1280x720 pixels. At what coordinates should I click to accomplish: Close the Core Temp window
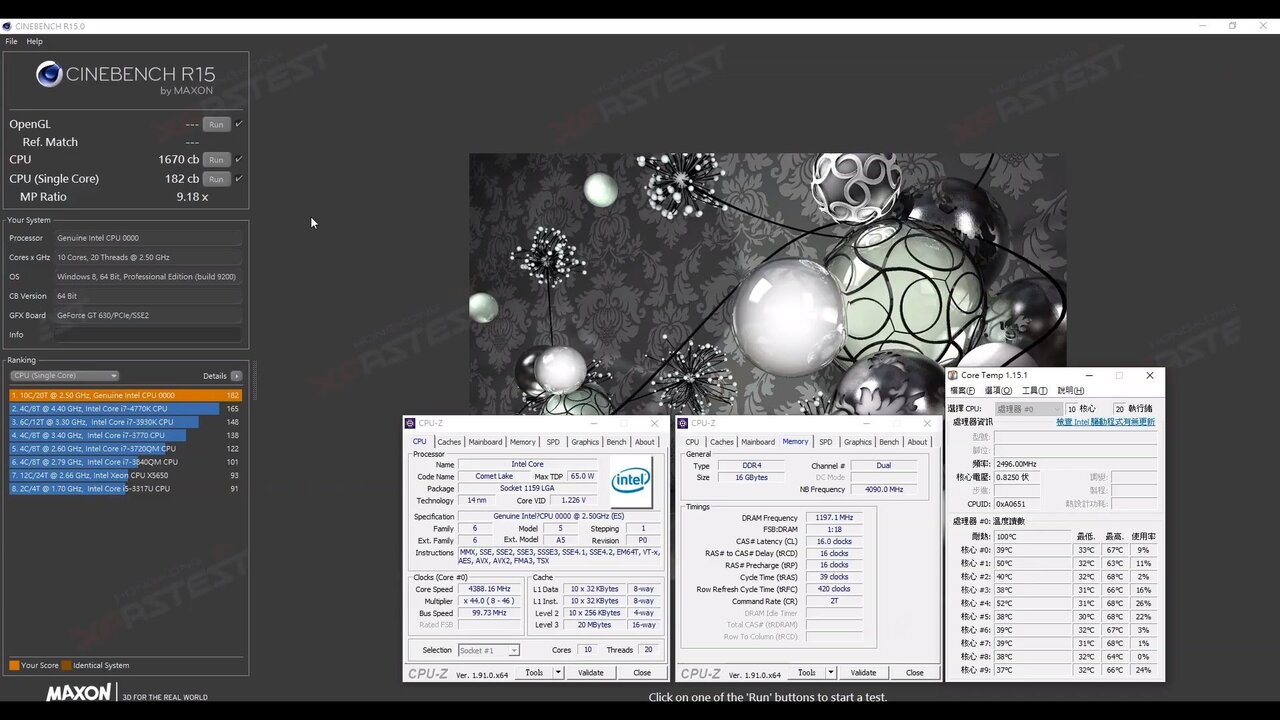[x=1150, y=375]
